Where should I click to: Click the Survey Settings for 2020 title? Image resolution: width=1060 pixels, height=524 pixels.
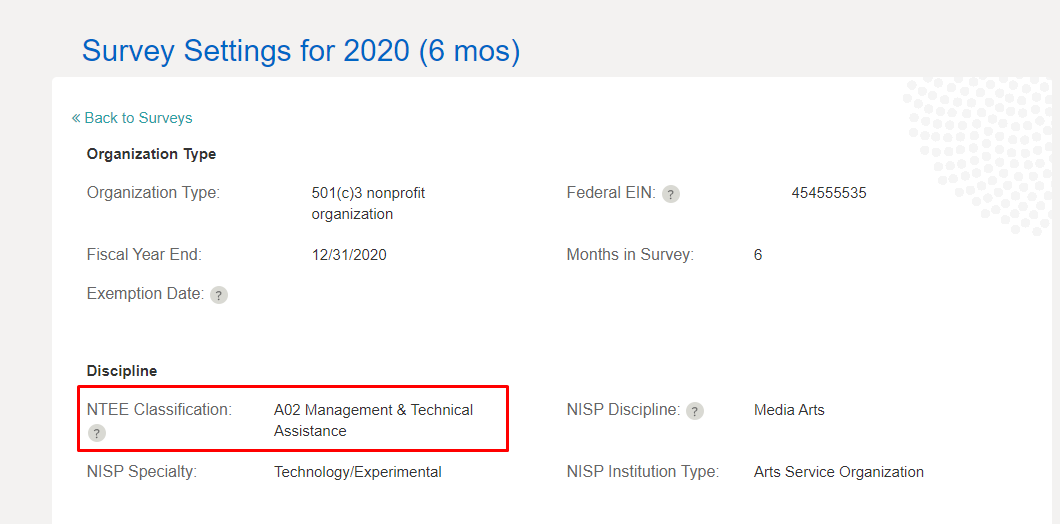click(301, 51)
